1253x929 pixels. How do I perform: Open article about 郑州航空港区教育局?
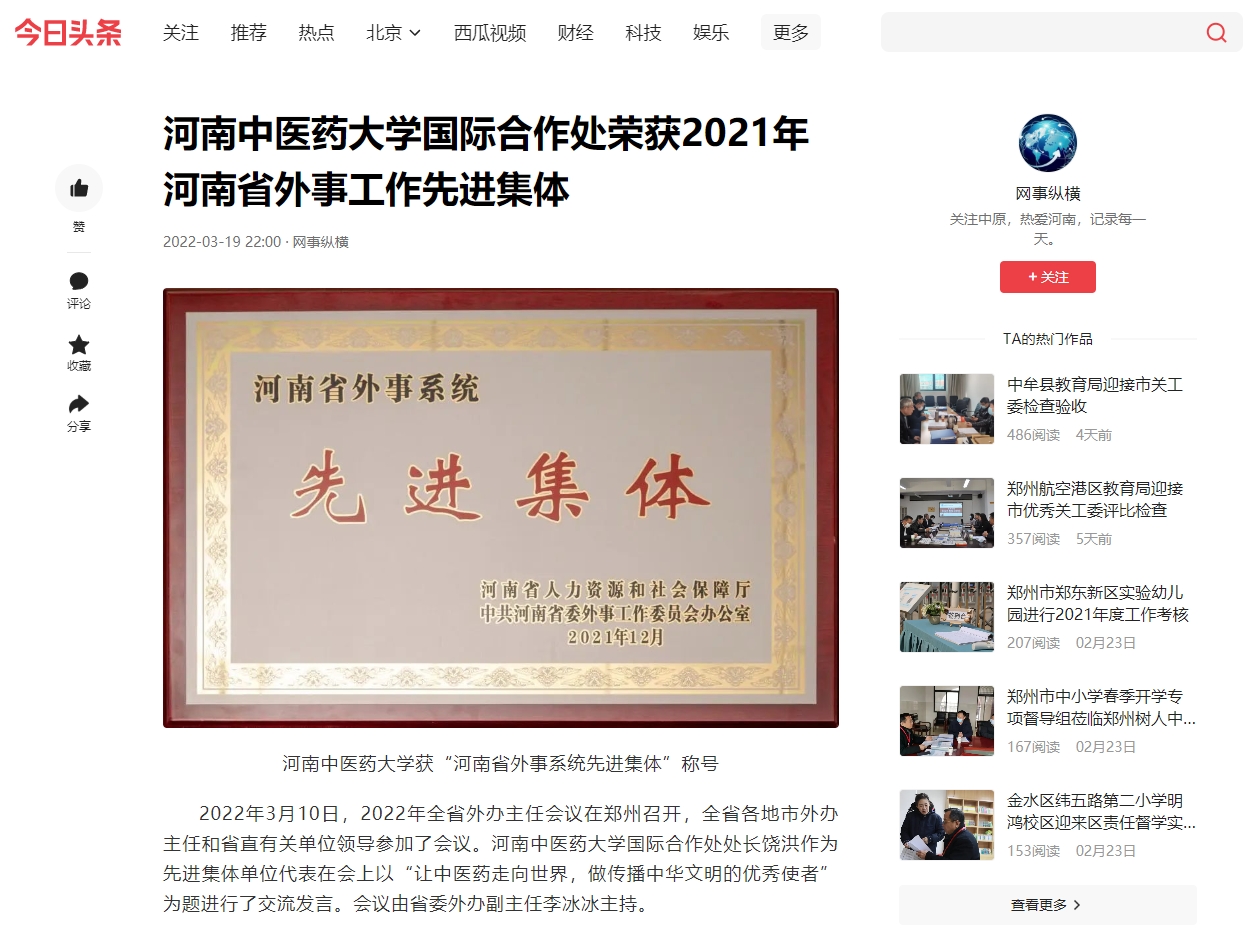(1095, 499)
